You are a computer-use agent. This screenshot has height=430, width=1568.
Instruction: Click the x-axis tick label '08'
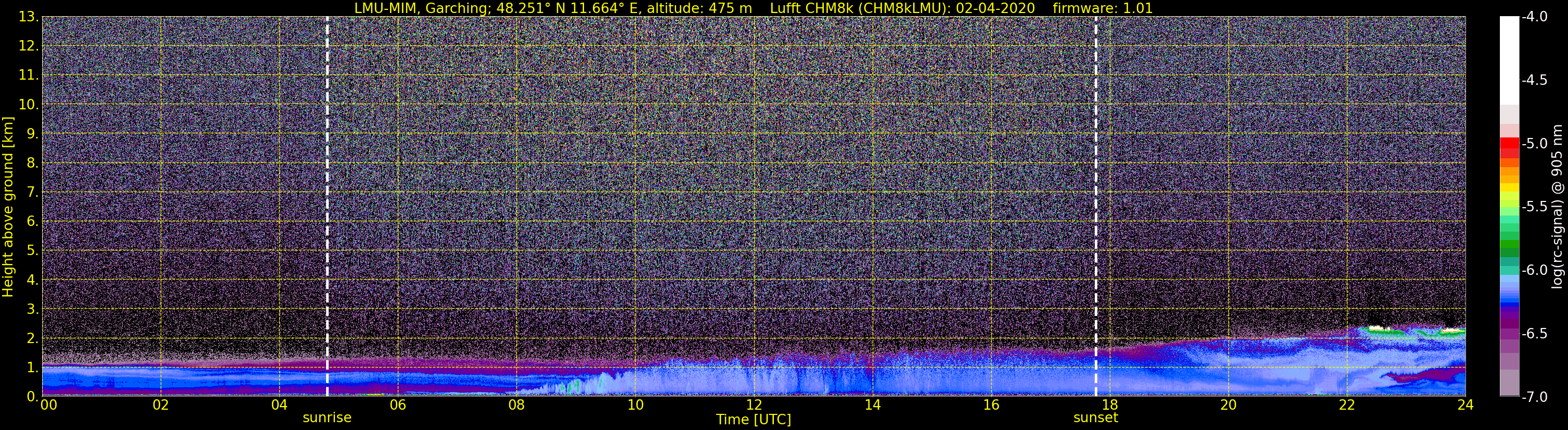[x=516, y=405]
